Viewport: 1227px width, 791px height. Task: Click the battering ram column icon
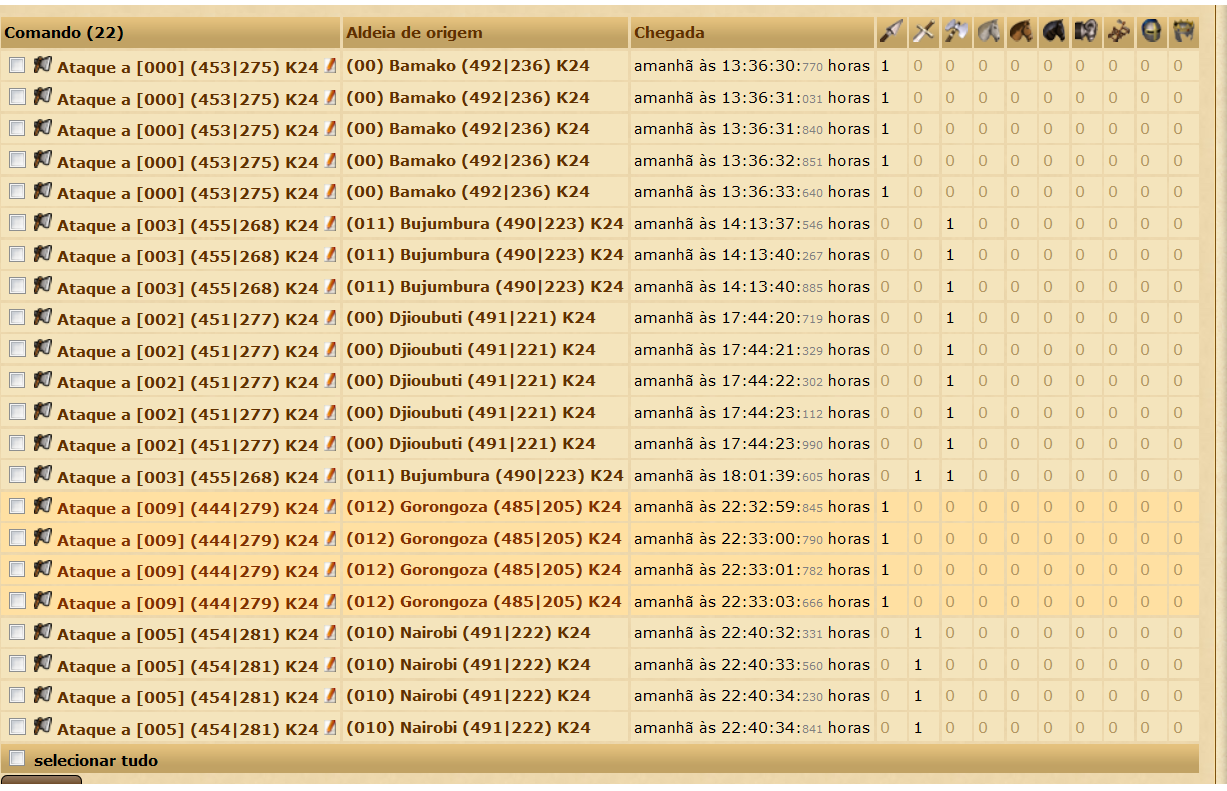pyautogui.click(x=1086, y=32)
